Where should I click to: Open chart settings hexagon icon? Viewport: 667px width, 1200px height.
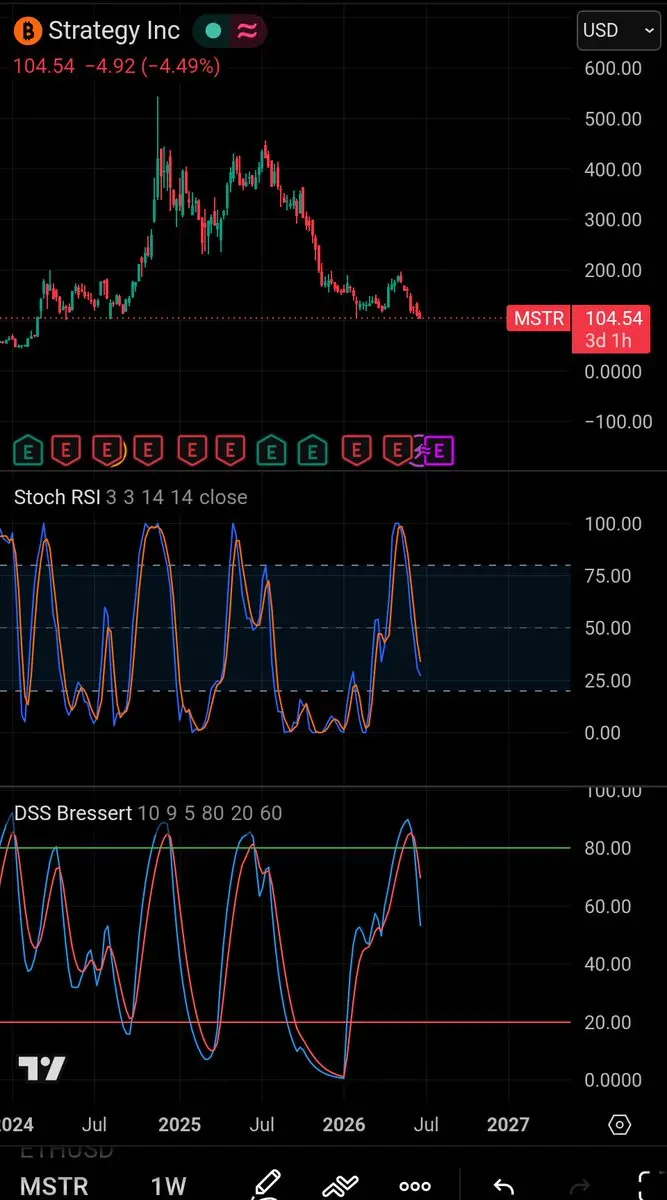619,1125
